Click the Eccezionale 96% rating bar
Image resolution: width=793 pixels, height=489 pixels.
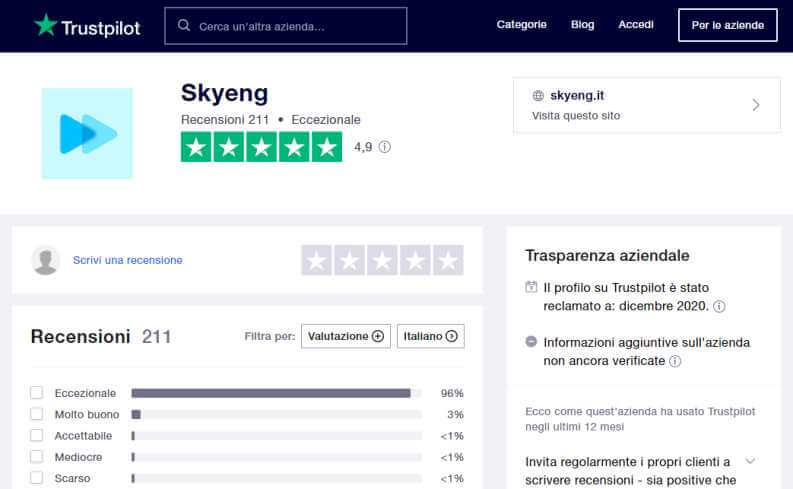pos(276,393)
